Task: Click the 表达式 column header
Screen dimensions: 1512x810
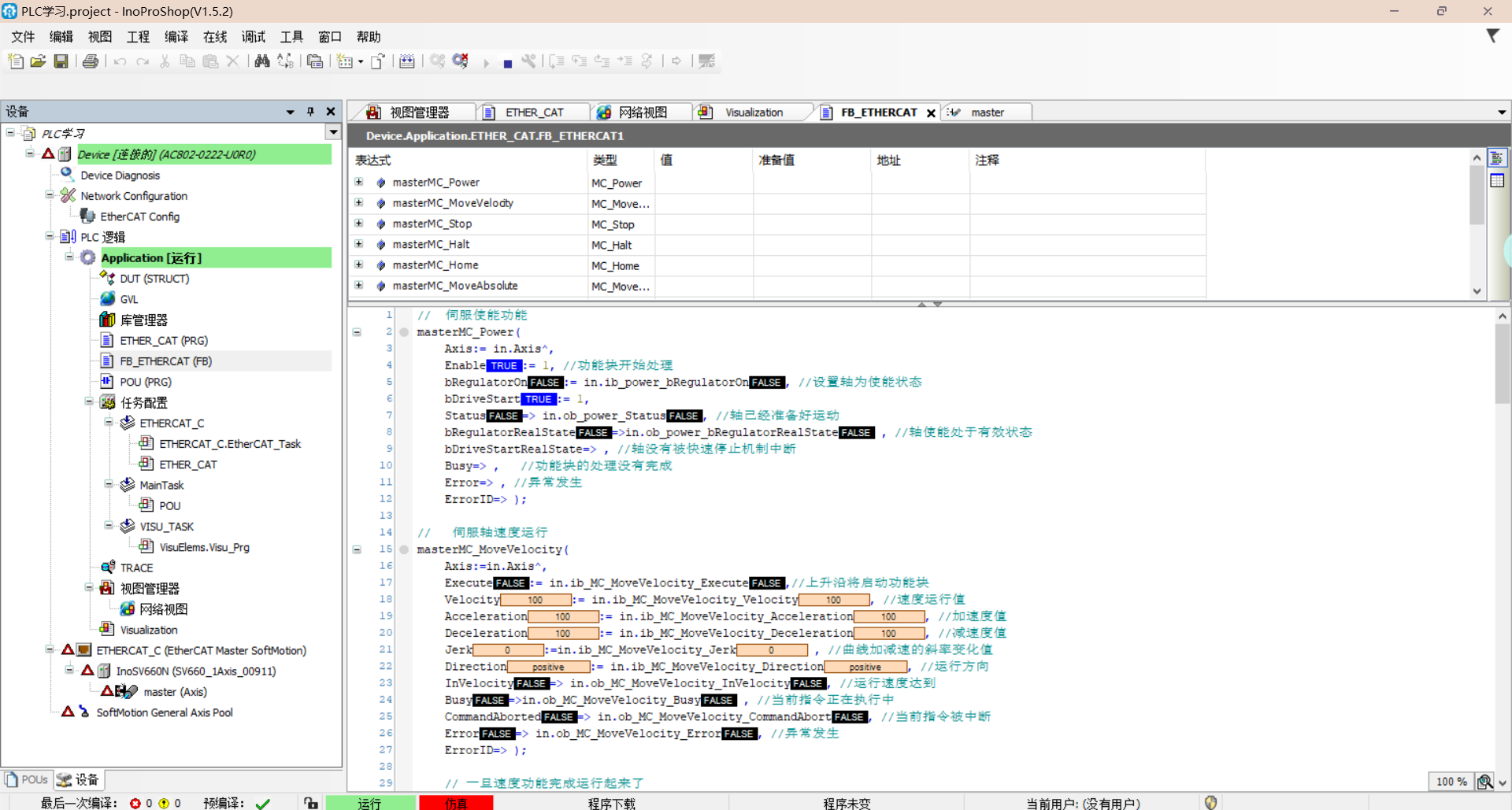Action: point(469,161)
